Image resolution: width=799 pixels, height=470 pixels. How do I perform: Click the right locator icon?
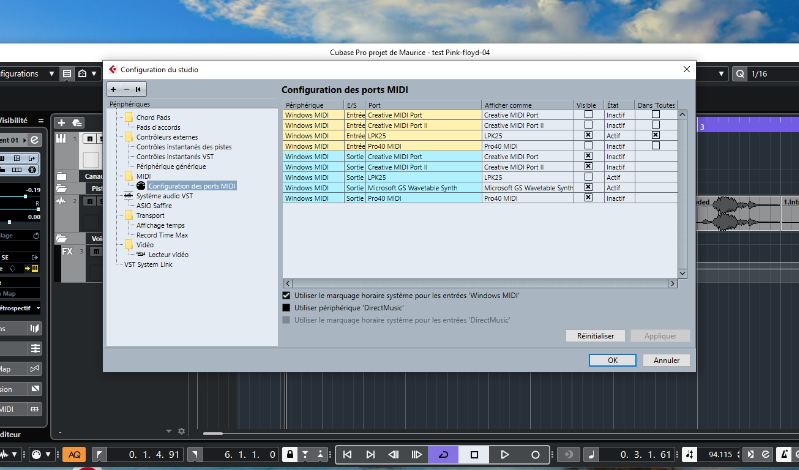(x=195, y=454)
